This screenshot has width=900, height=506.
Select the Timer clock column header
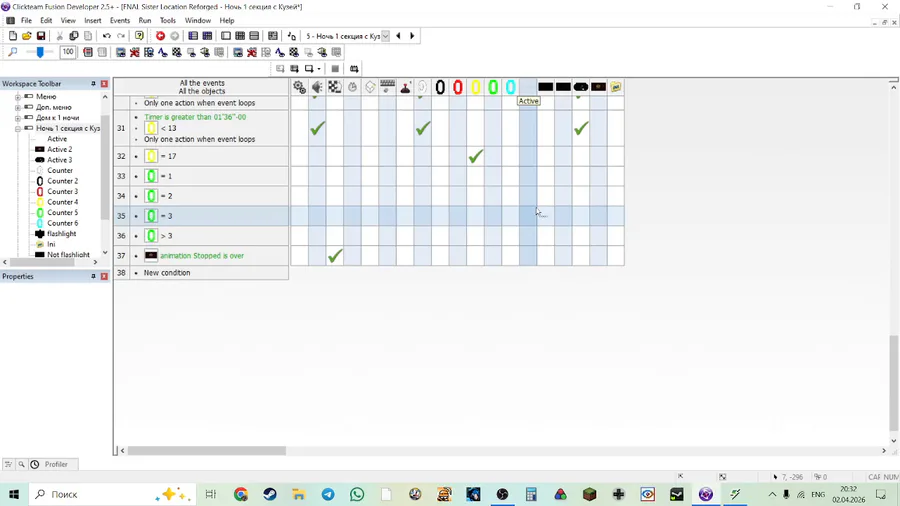pos(352,87)
